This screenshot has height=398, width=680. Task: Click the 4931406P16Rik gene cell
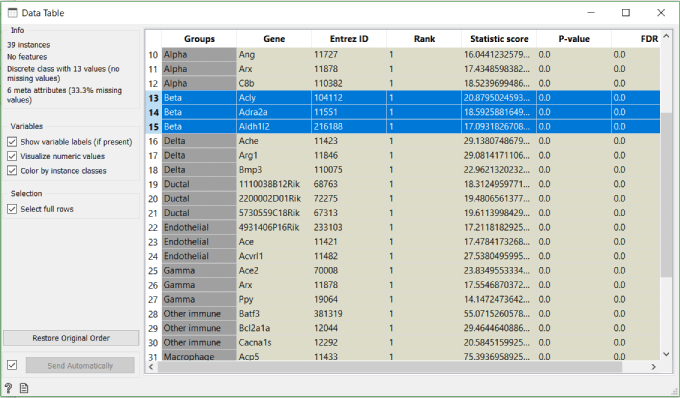pyautogui.click(x=274, y=227)
